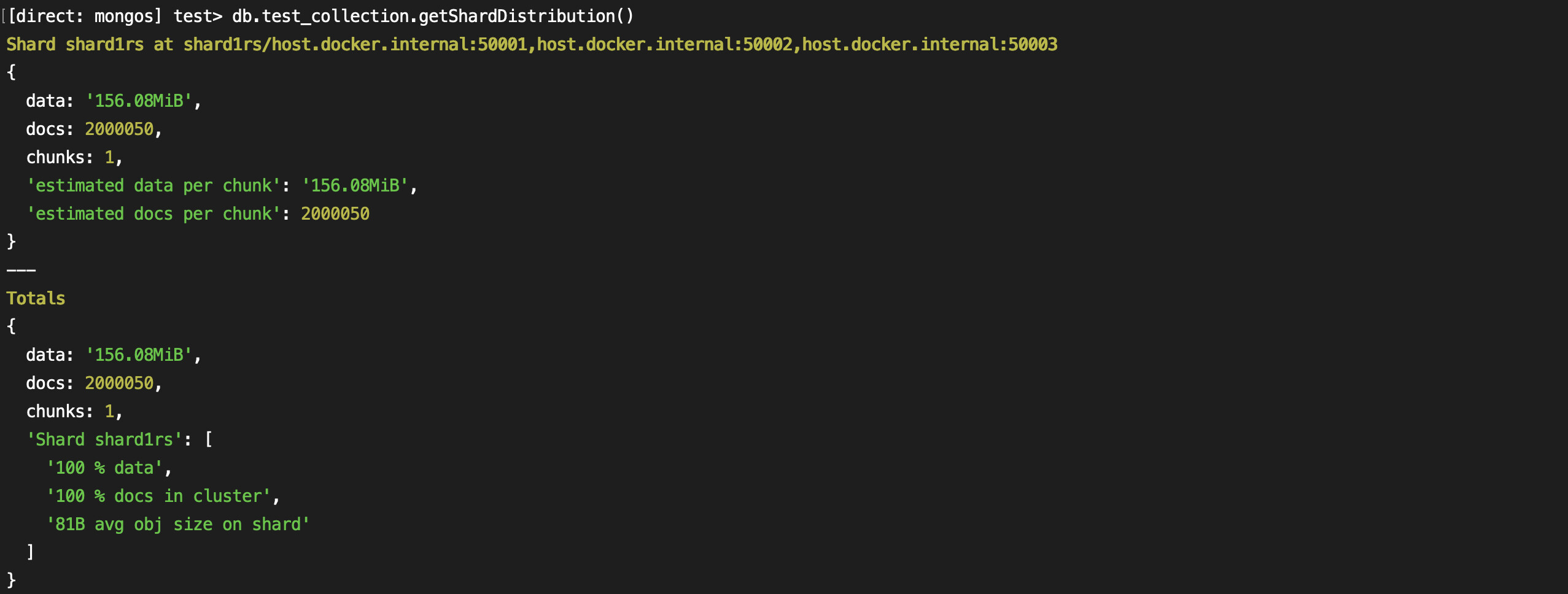The width and height of the screenshot is (1568, 594).
Task: Click the '100 % docs in cluster' string
Action: (158, 496)
